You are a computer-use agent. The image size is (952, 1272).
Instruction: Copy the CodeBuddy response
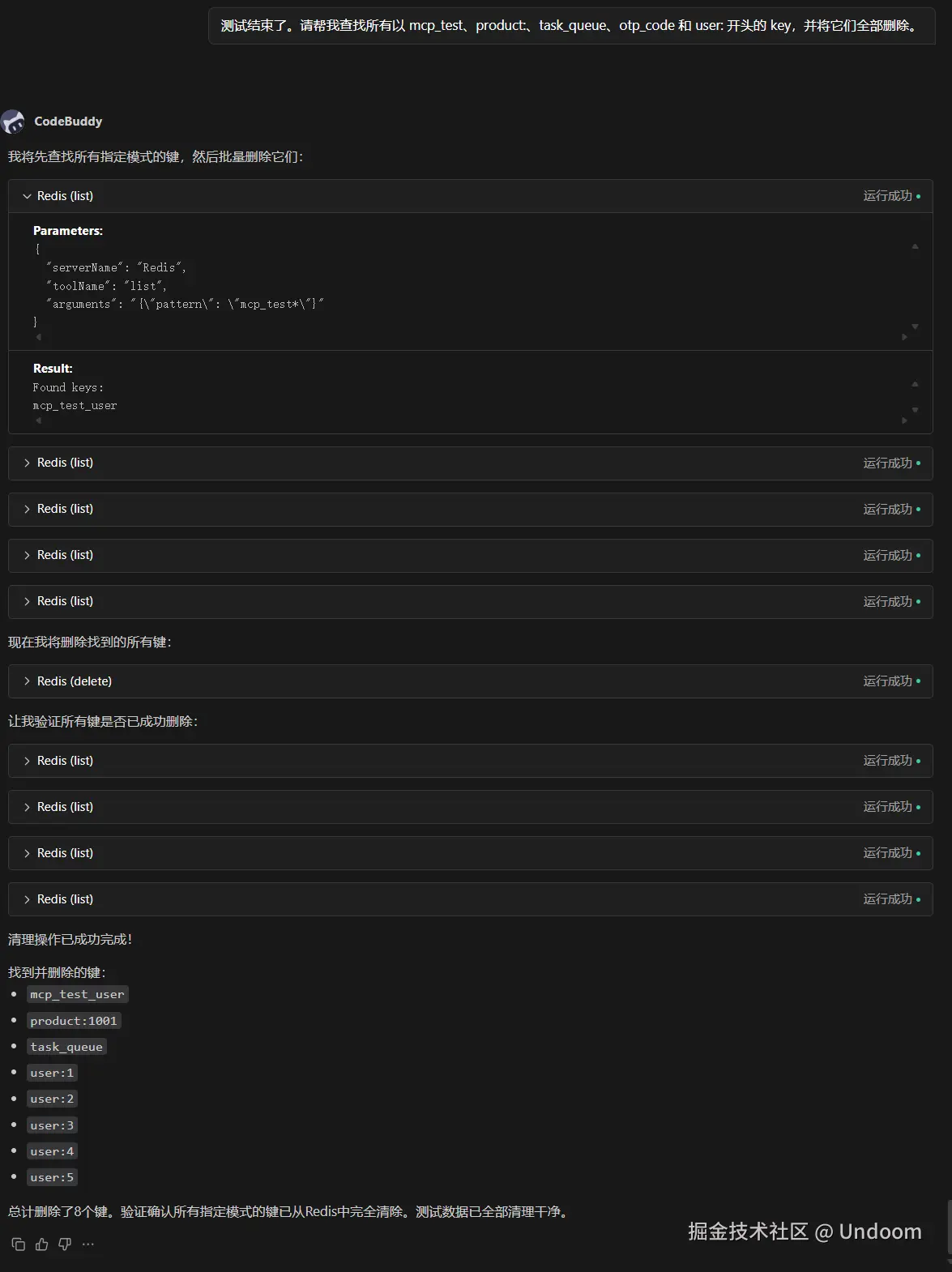tap(18, 1244)
